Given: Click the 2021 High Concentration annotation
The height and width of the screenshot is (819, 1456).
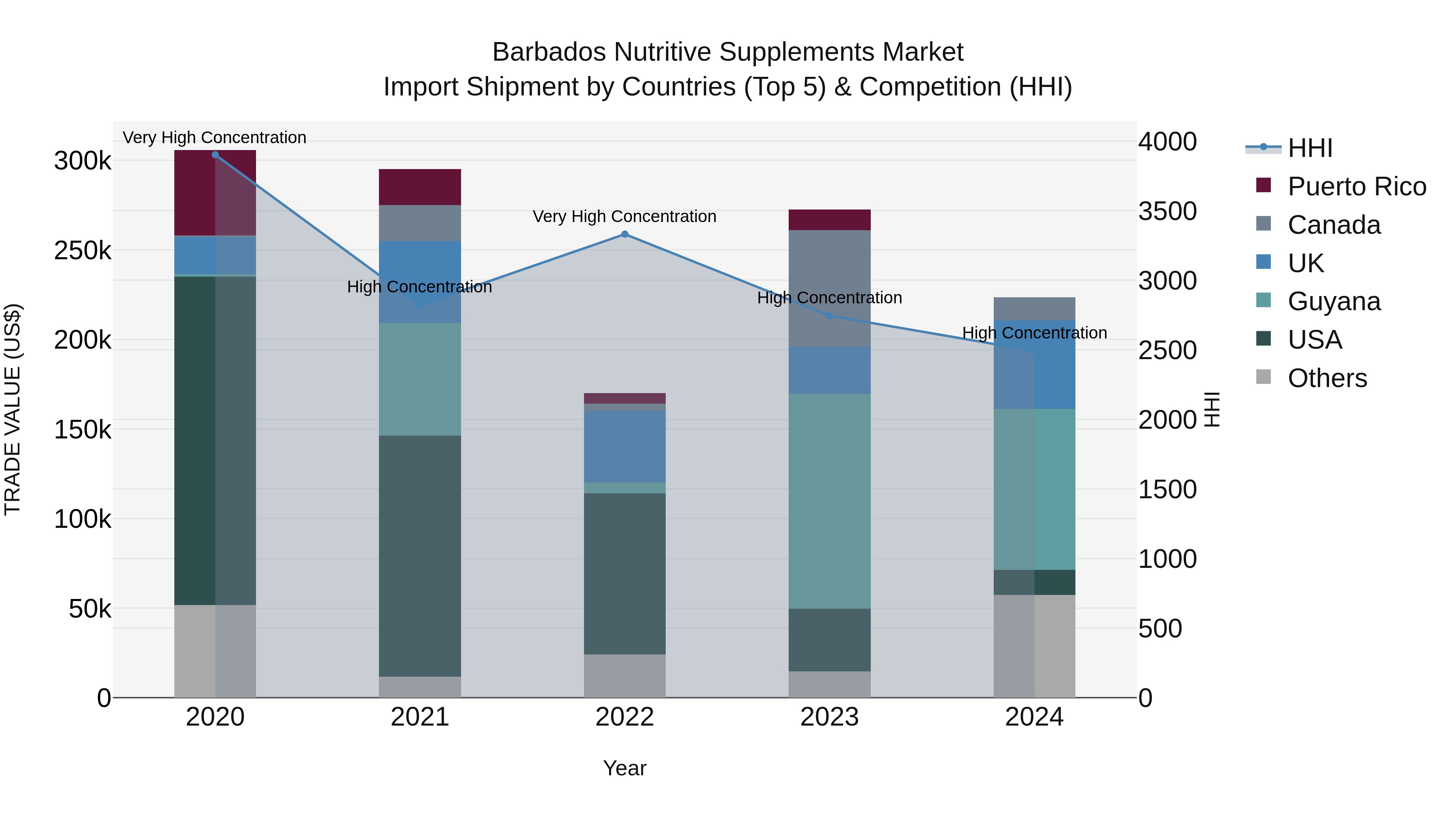Looking at the screenshot, I should (420, 287).
